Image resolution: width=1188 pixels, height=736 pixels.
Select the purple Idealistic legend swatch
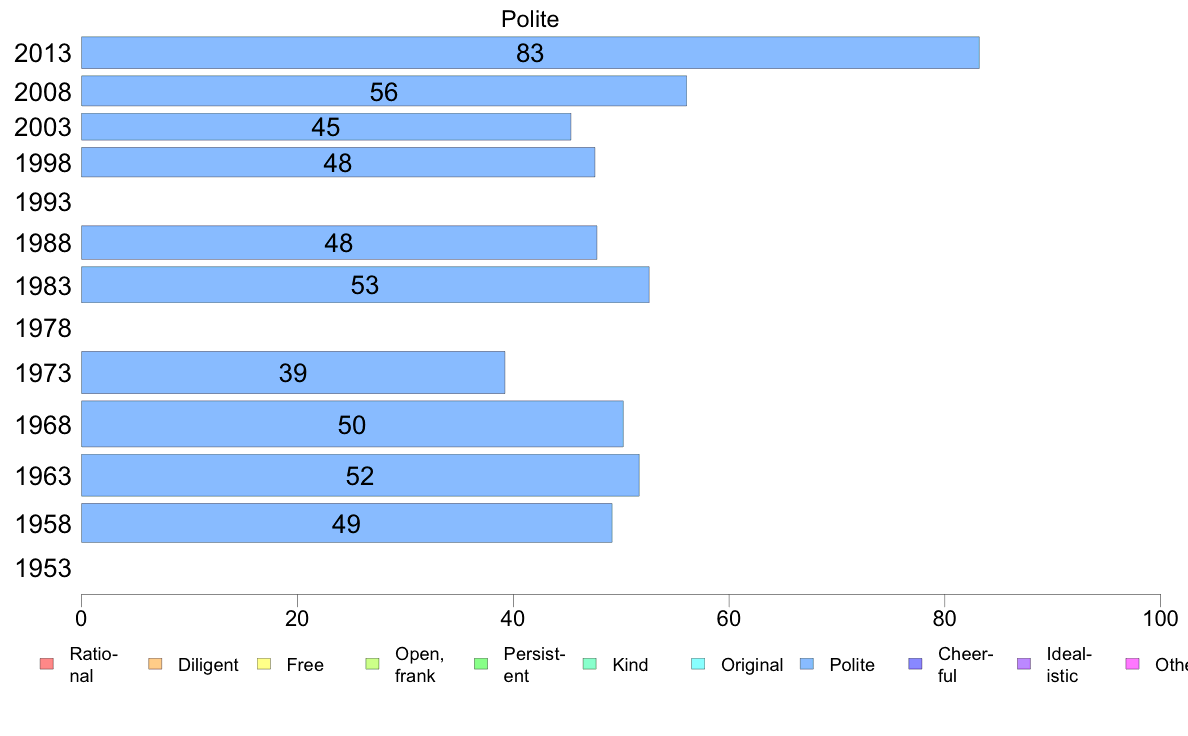pos(1024,664)
